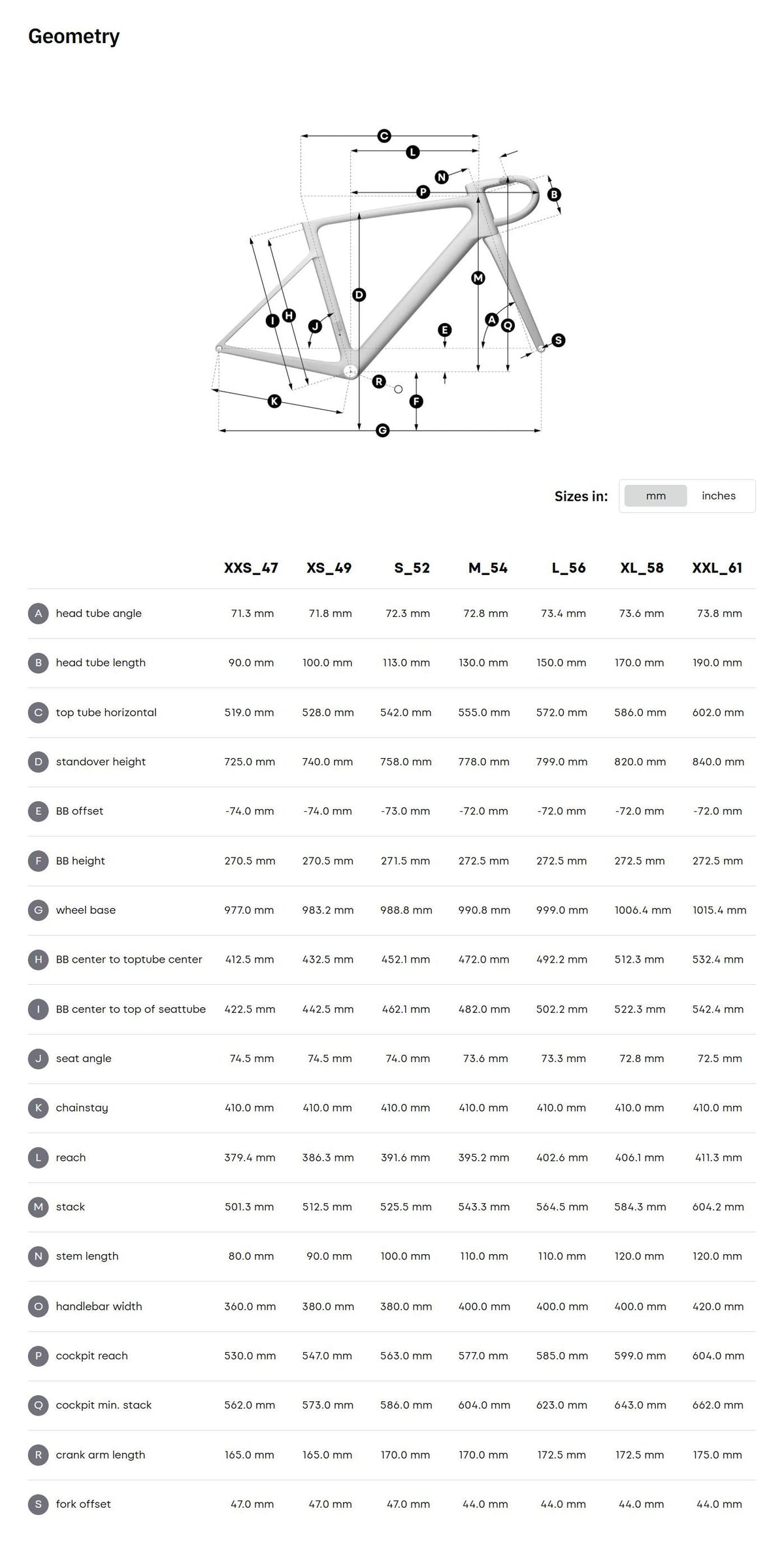Switch size units to inches
This screenshot has width=784, height=1543.
(x=719, y=496)
